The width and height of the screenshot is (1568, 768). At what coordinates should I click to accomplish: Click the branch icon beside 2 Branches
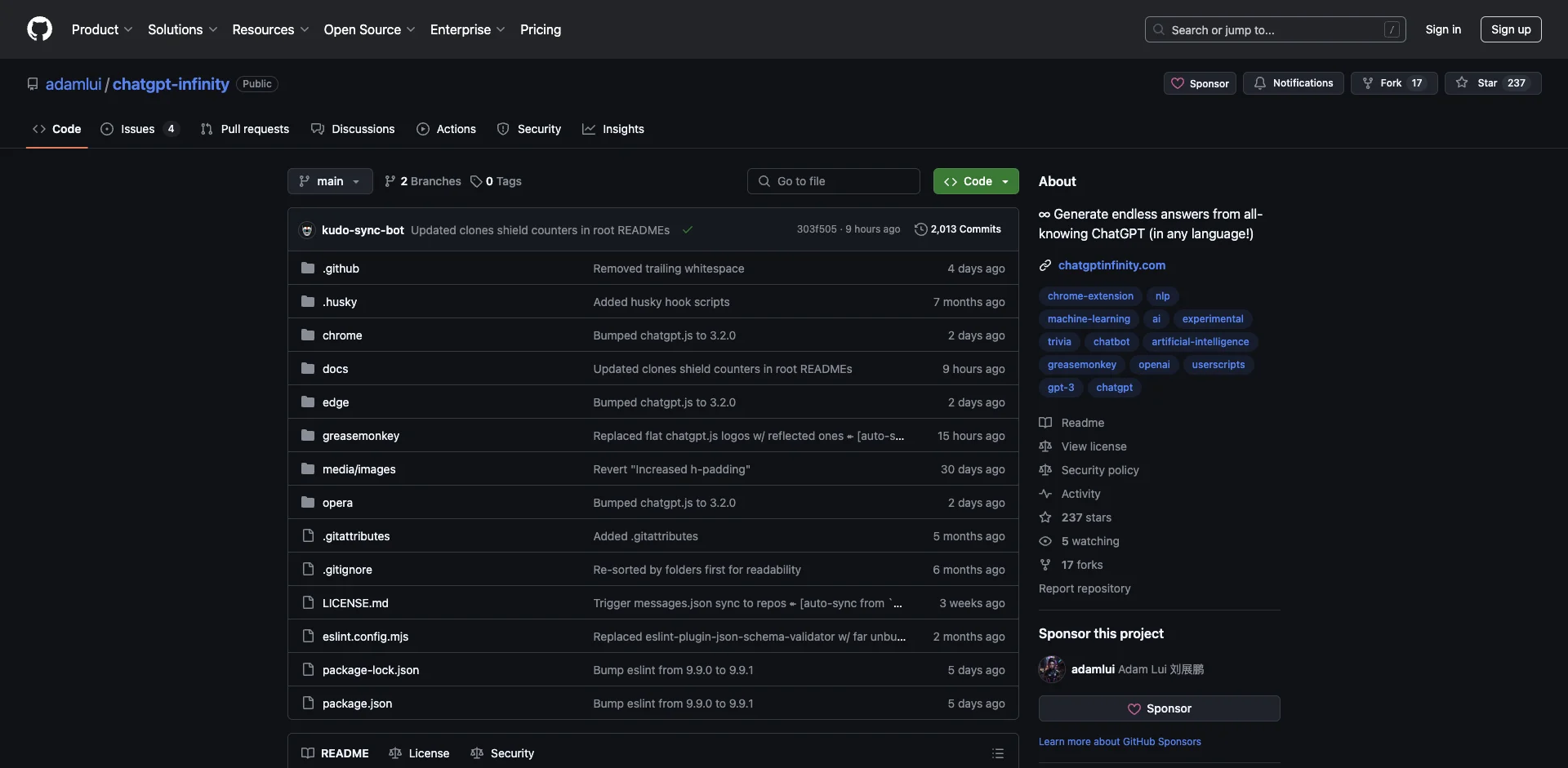[390, 181]
